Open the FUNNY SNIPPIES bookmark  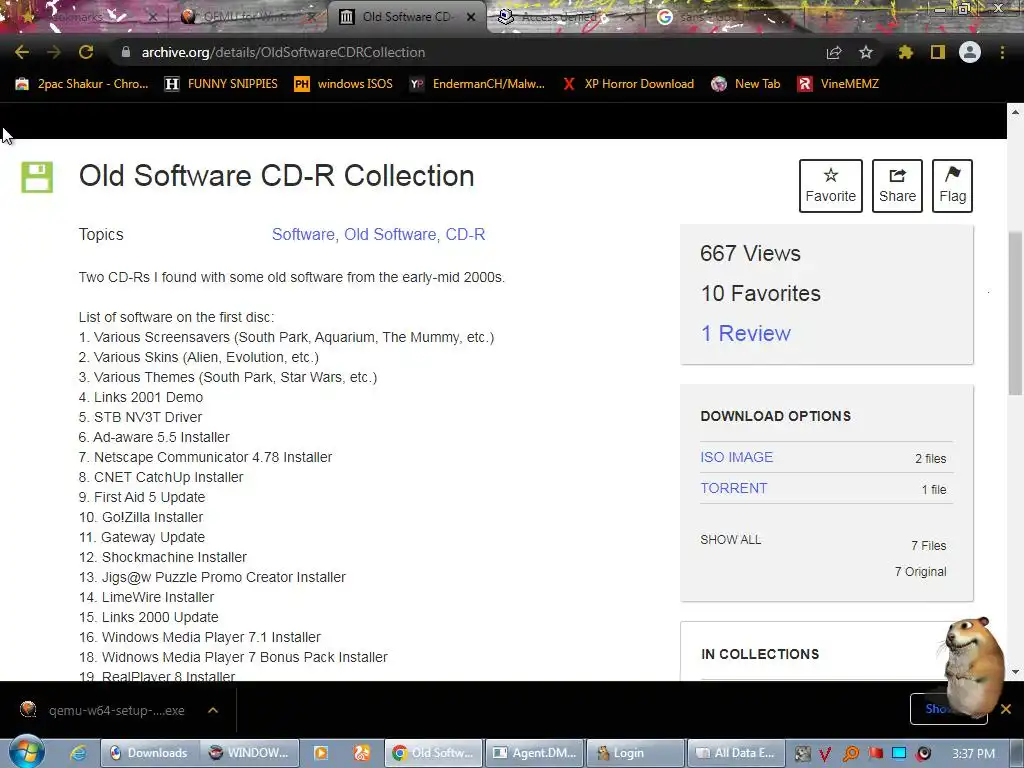point(221,84)
